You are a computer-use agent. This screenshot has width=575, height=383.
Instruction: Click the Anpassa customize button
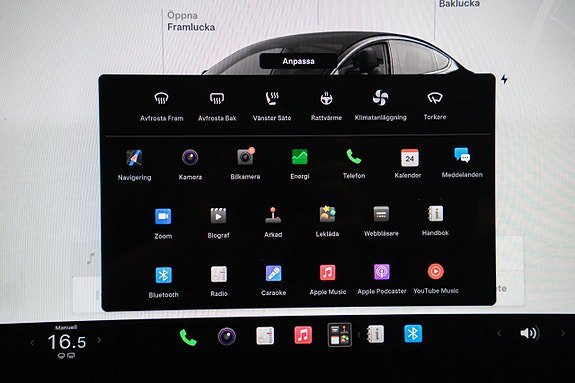click(x=298, y=61)
